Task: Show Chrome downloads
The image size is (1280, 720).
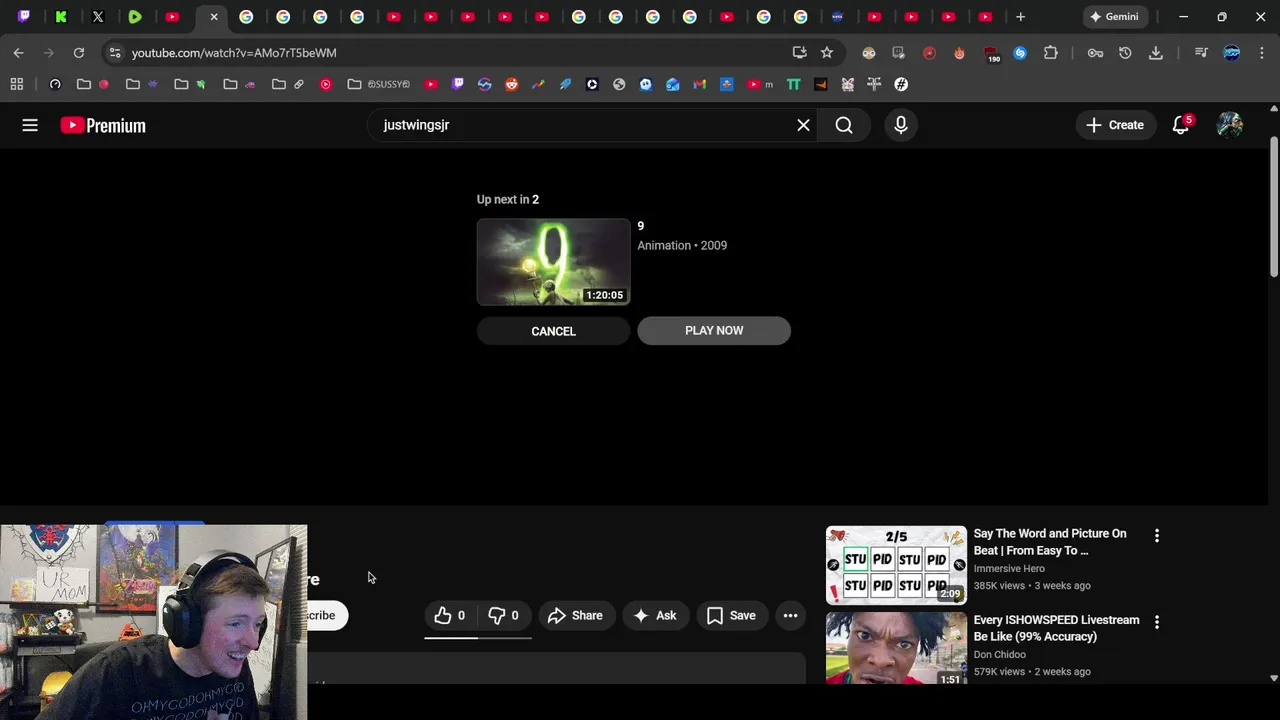Action: (1155, 53)
